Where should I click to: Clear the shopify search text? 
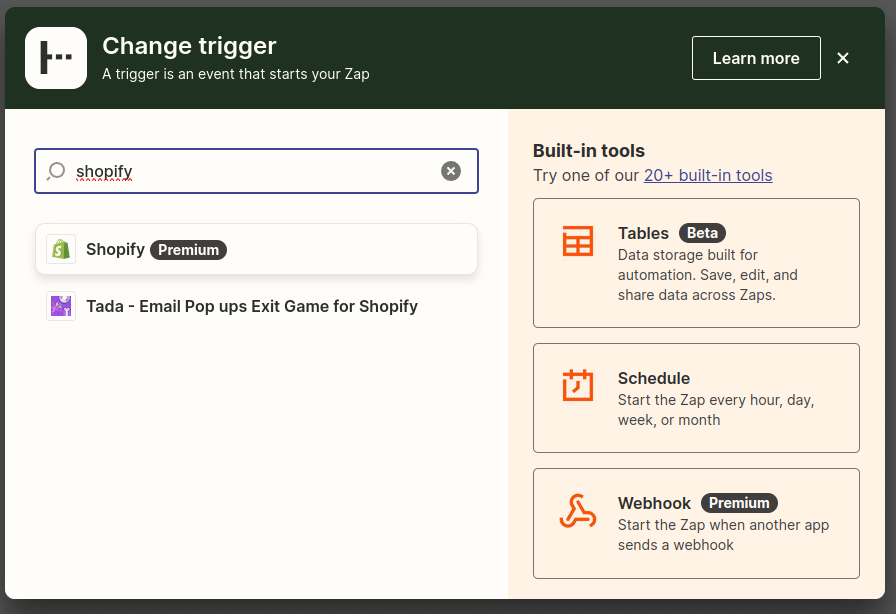(451, 171)
